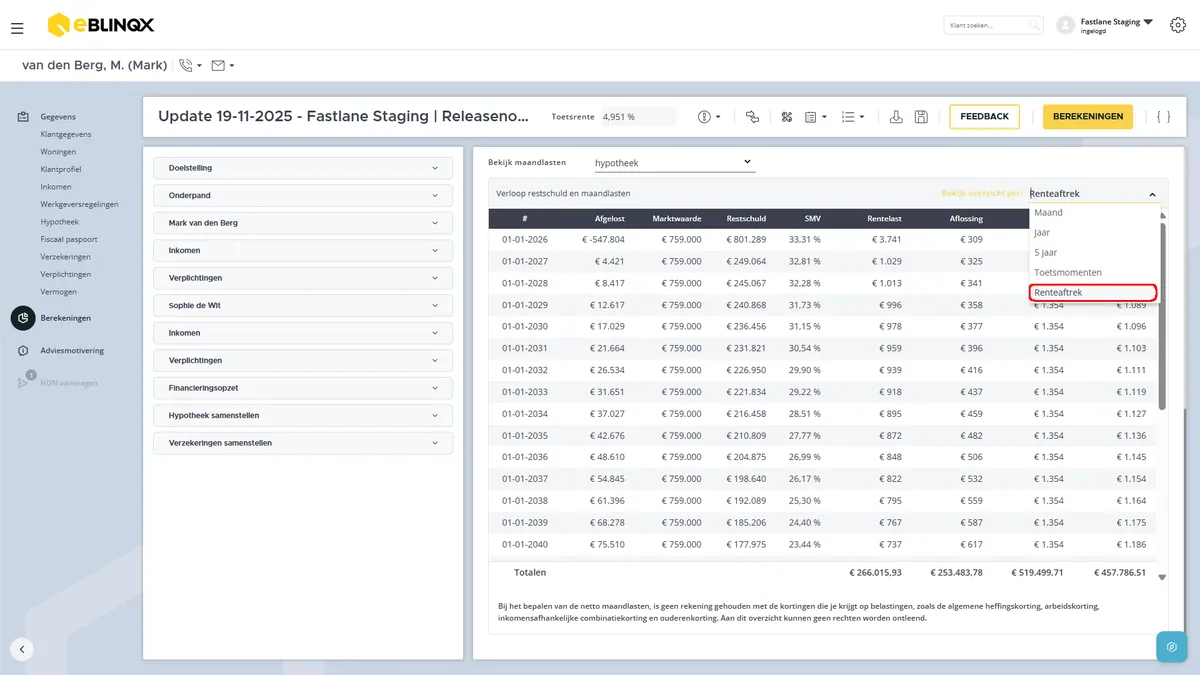Click the four-blade fan icon in toolbar
The height and width of the screenshot is (675, 1200).
(x=787, y=117)
